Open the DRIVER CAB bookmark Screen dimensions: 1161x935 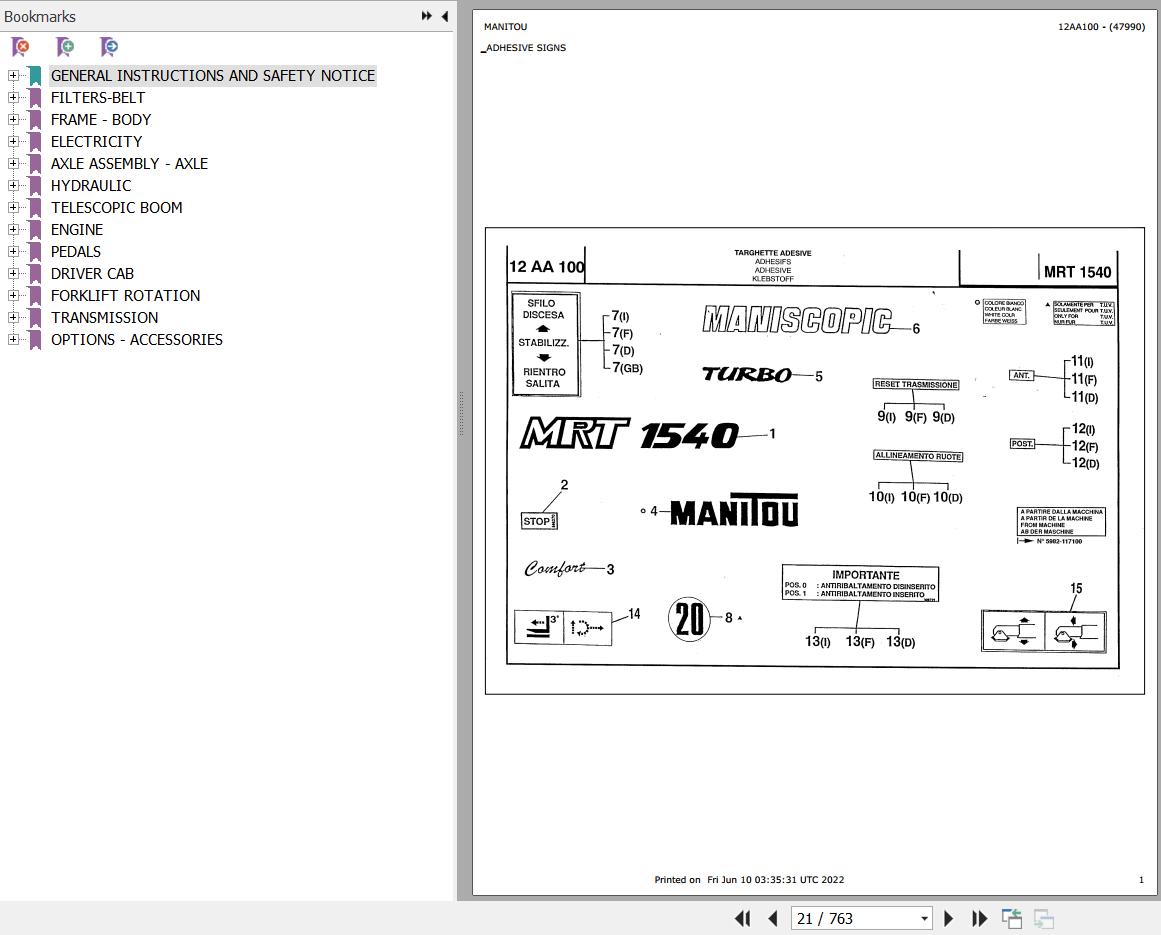coord(92,273)
